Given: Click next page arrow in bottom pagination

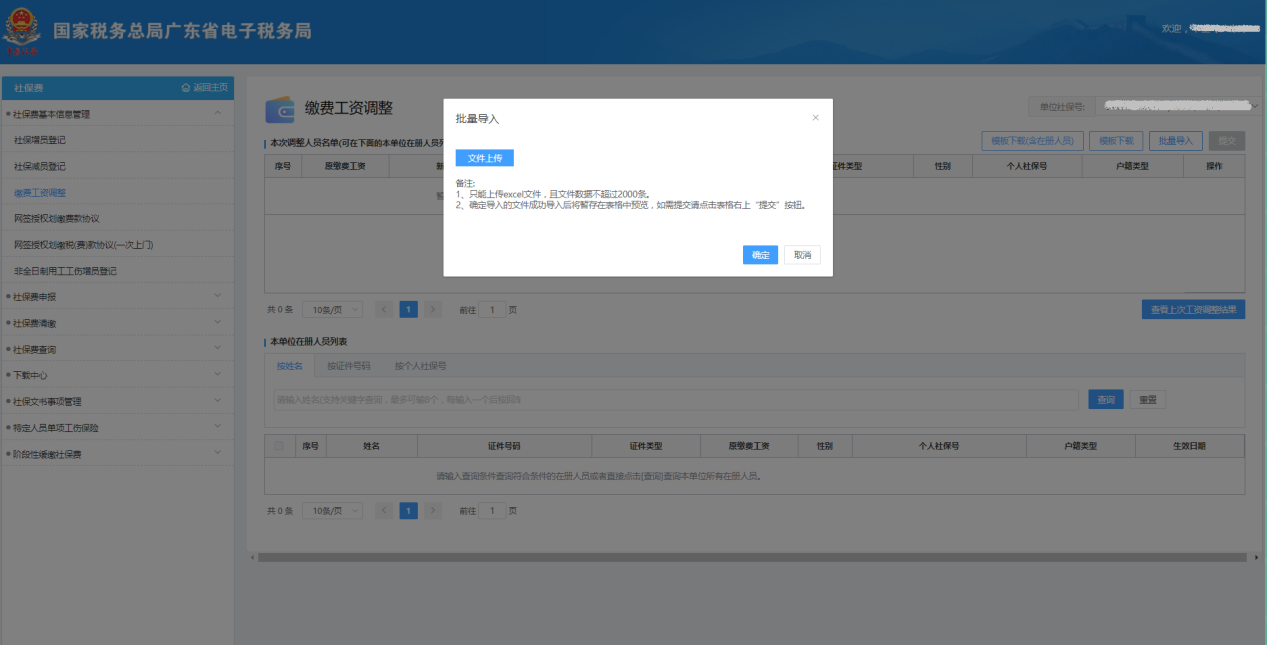Looking at the screenshot, I should coord(432,511).
